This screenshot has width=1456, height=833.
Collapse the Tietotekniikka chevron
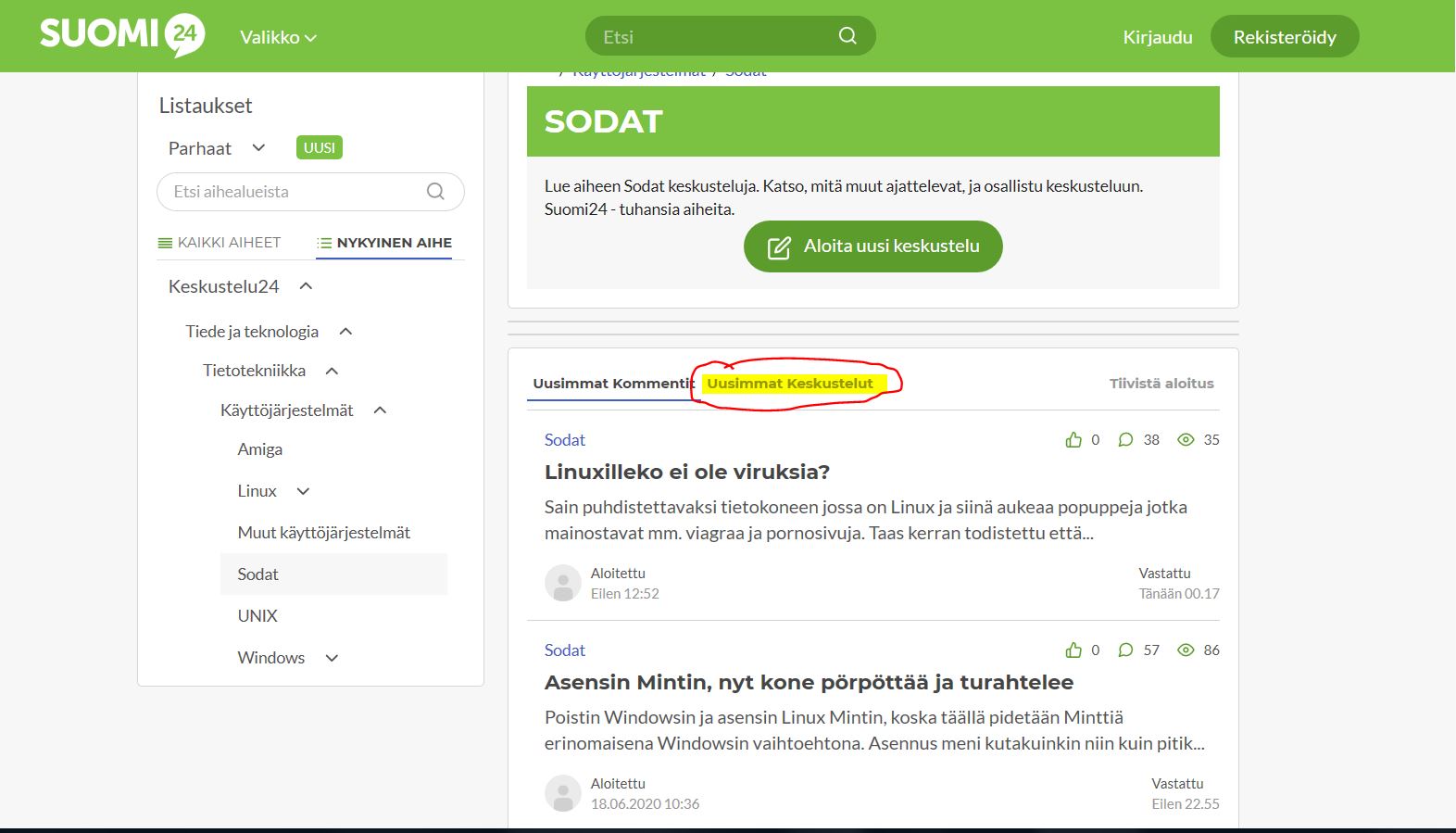click(333, 371)
